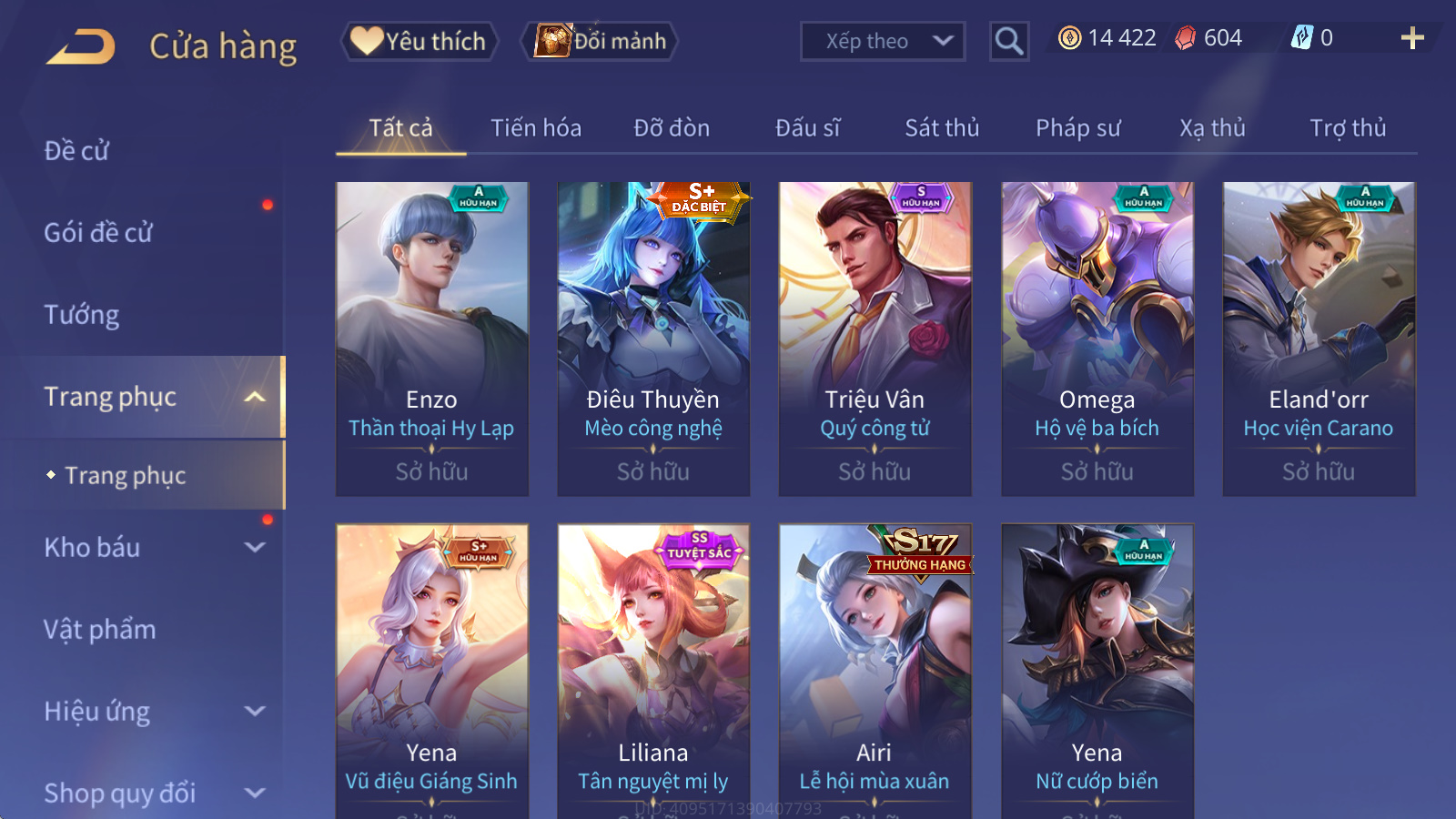
Task: Select the Enzo Thần thoại Hy Lạp skin
Action: (x=432, y=339)
